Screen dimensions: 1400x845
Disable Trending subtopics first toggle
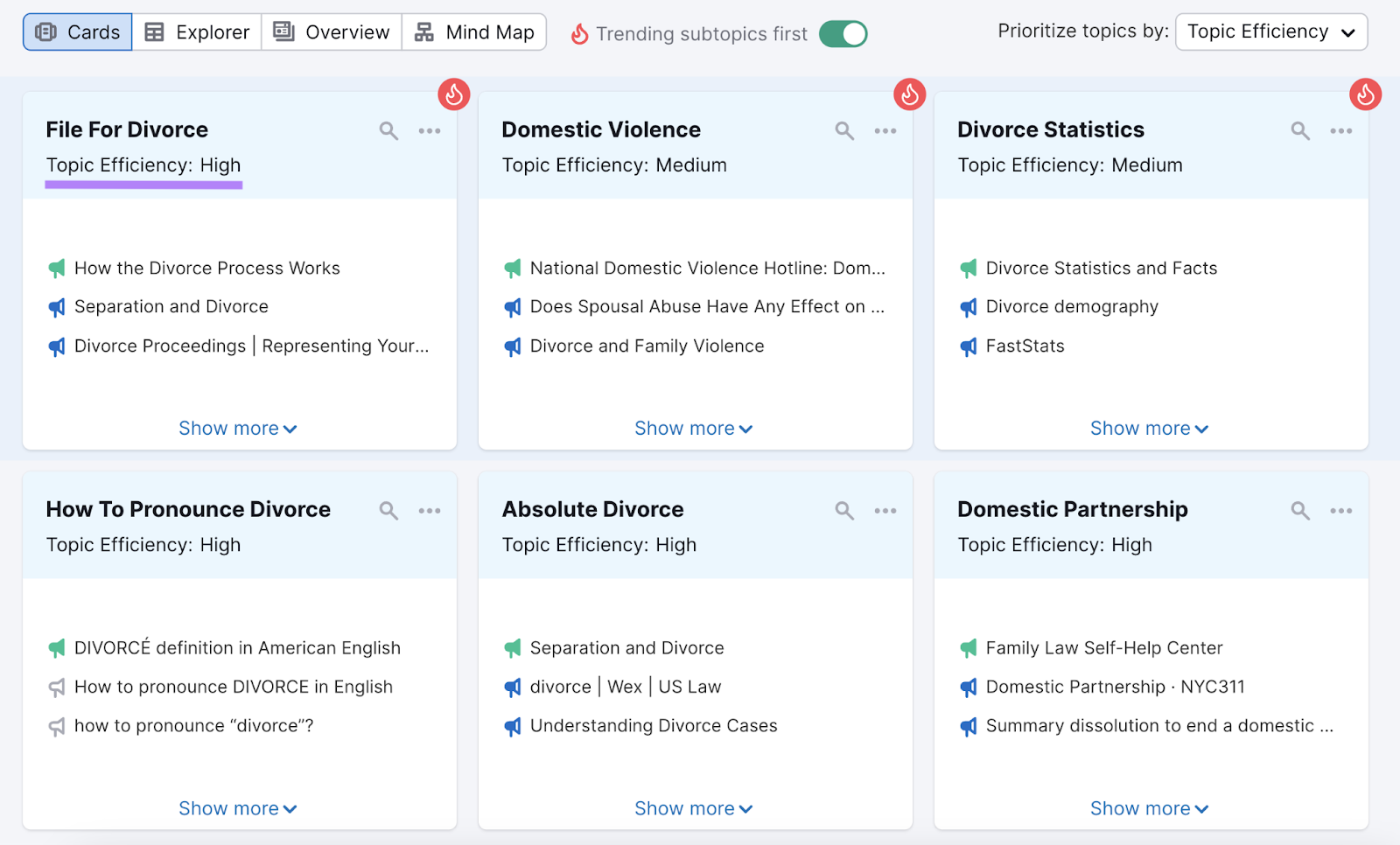click(843, 34)
